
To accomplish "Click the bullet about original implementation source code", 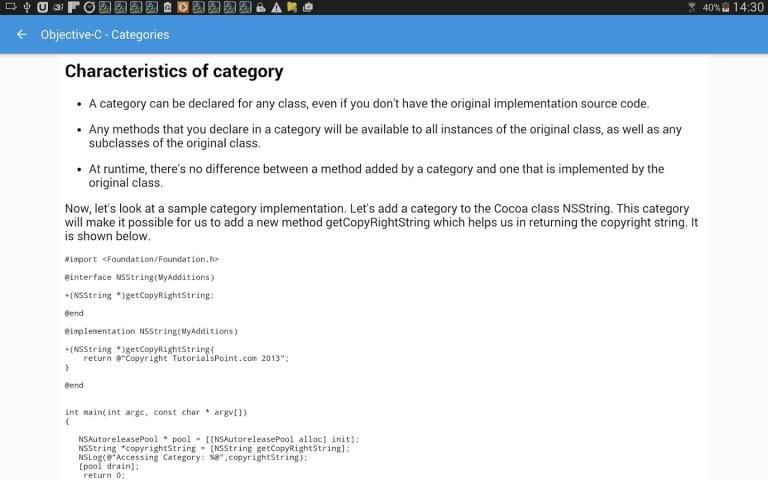I will 368,103.
